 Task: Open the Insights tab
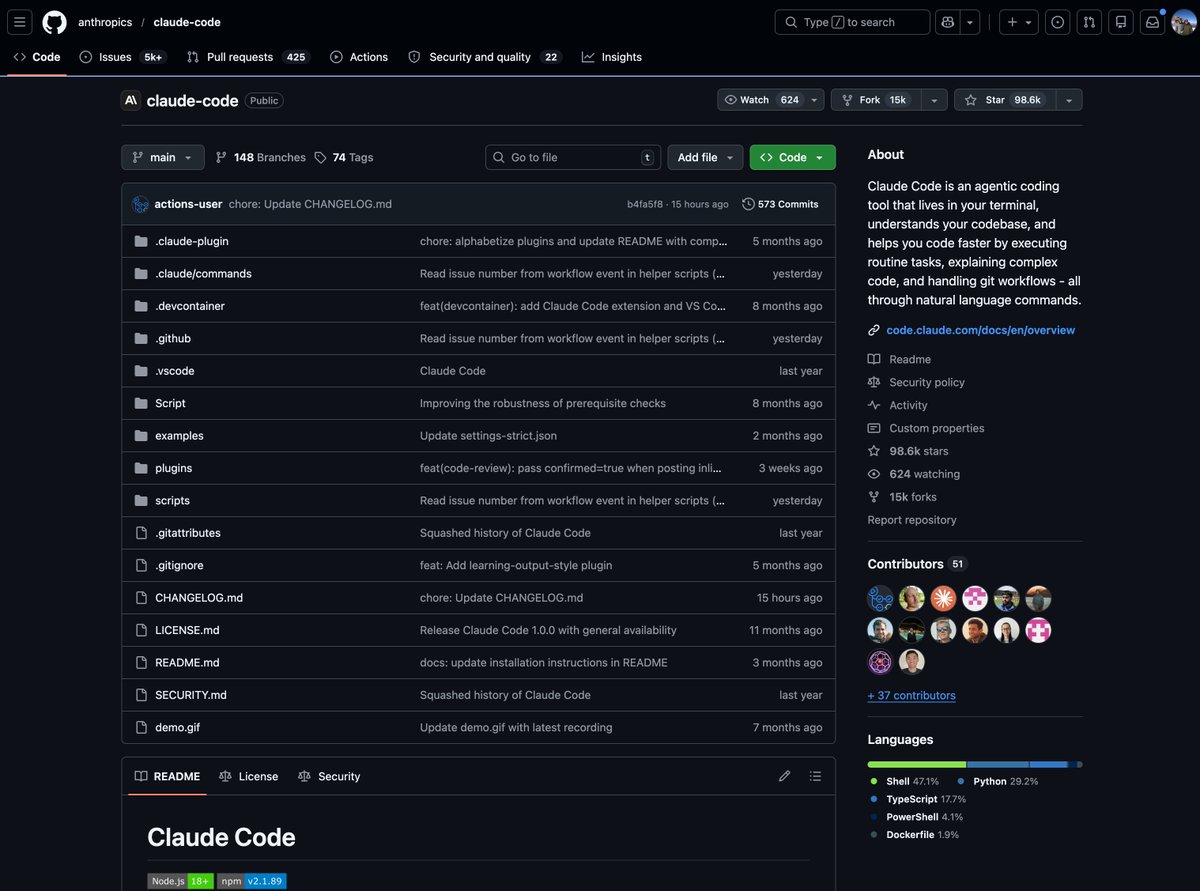point(612,57)
